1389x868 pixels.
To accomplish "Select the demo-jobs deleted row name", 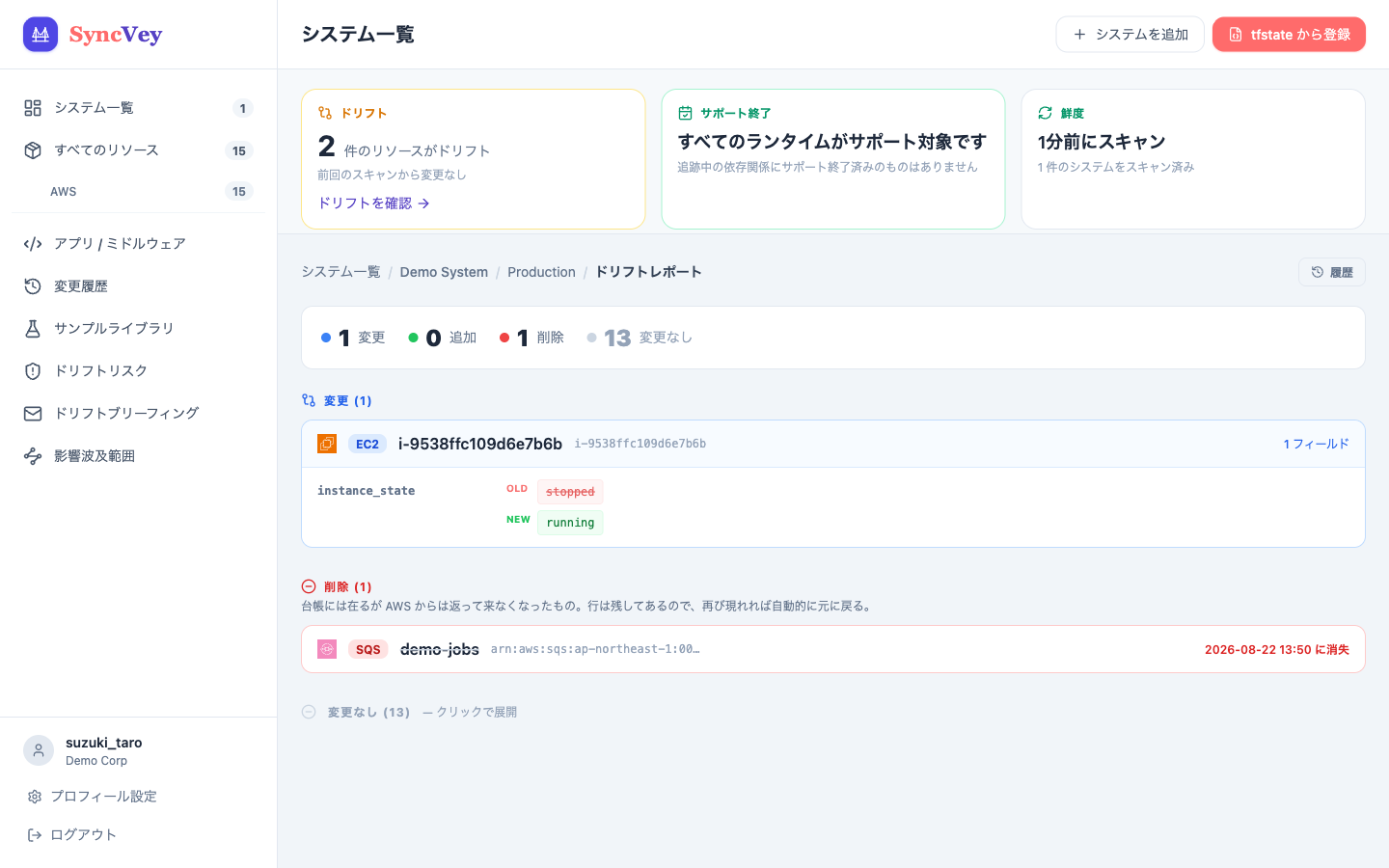I will (x=440, y=649).
